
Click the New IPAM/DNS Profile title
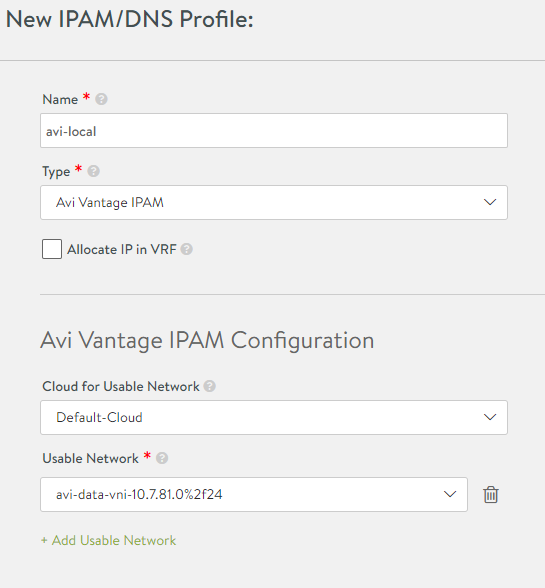pos(130,19)
